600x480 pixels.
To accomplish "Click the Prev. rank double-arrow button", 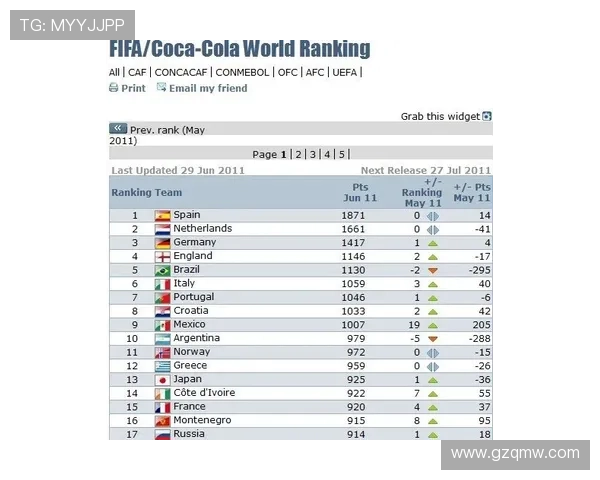I will click(x=118, y=129).
